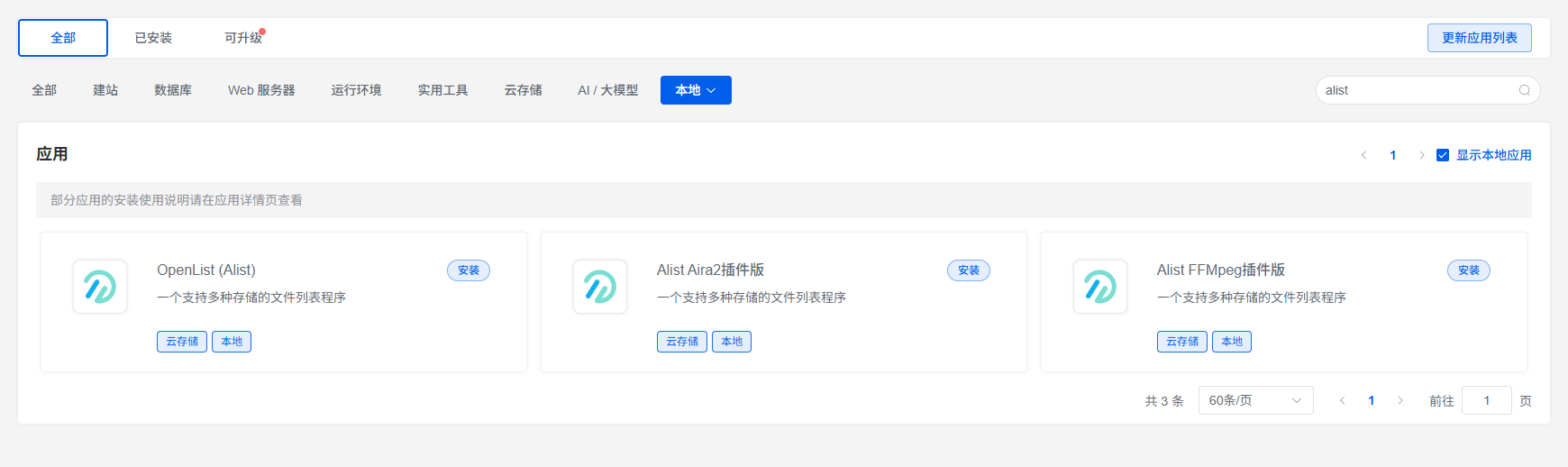Viewport: 1568px width, 467px height.
Task: Select the 数据库 category
Action: [173, 90]
